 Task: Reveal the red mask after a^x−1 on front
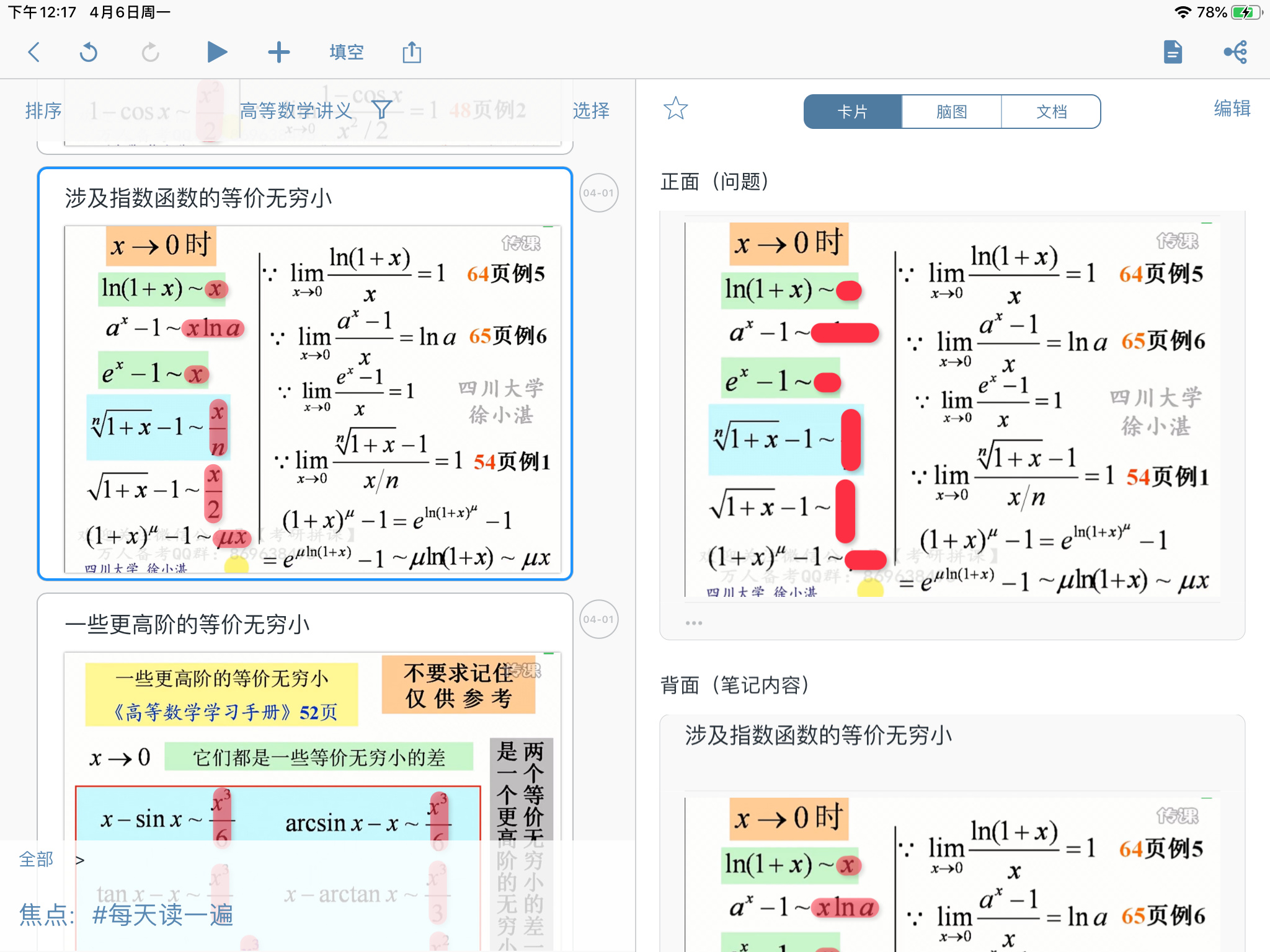pos(845,333)
